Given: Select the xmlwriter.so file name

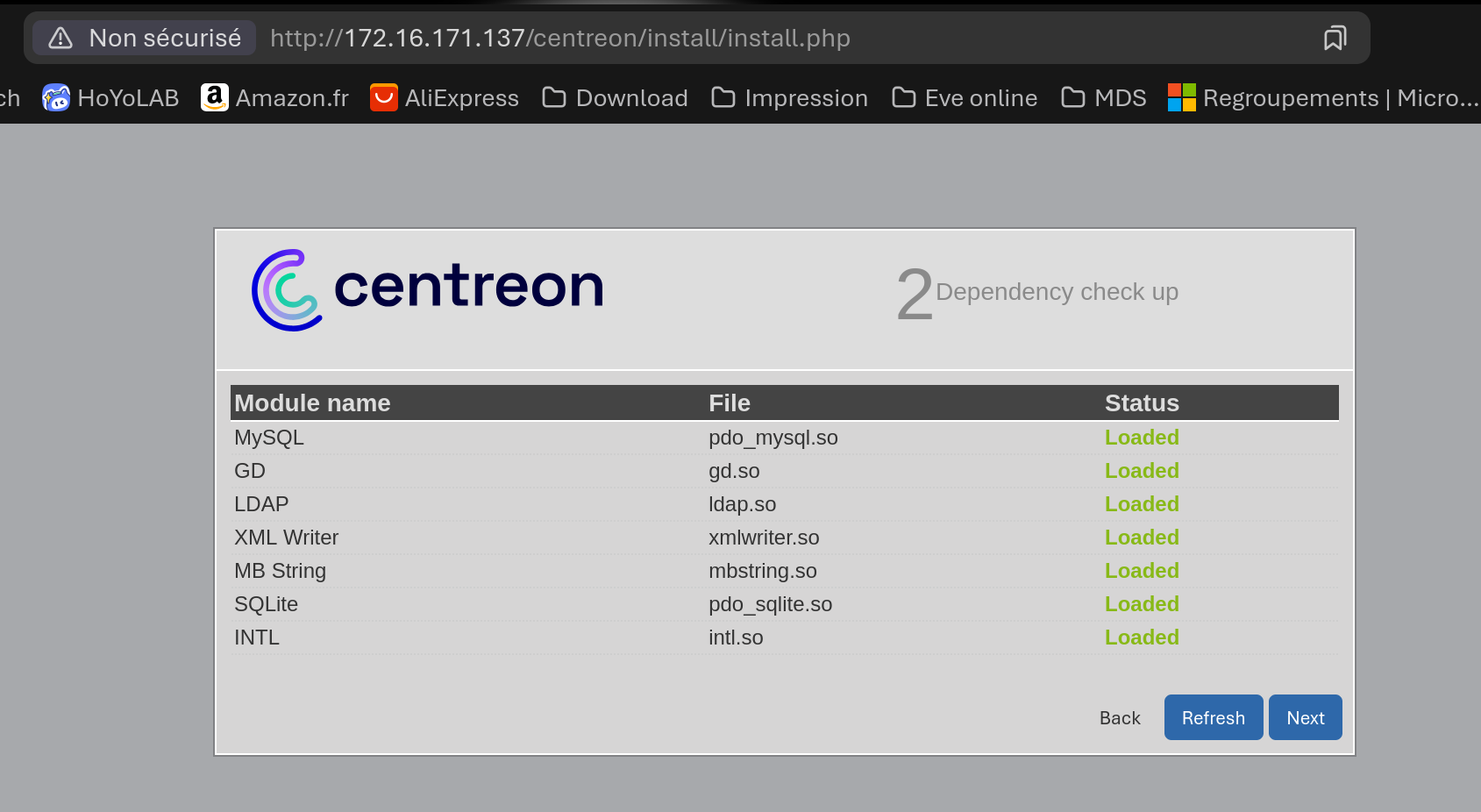Looking at the screenshot, I should [x=764, y=538].
